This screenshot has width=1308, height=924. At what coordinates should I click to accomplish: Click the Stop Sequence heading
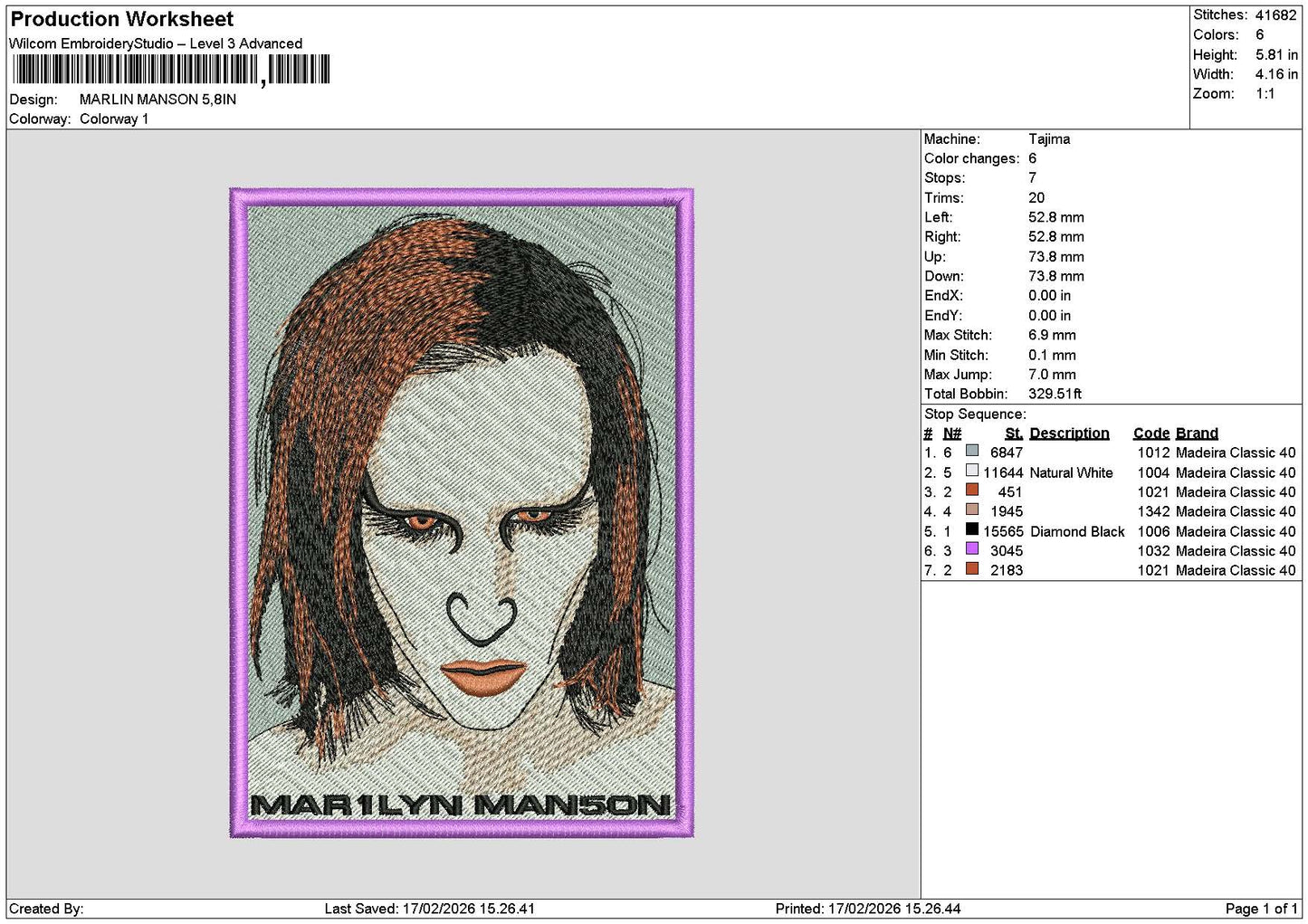[x=975, y=414]
